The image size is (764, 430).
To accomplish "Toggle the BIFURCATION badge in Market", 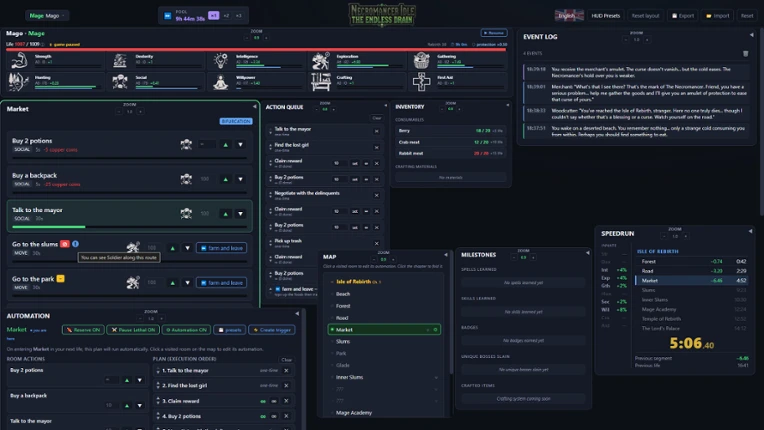I will [x=236, y=121].
